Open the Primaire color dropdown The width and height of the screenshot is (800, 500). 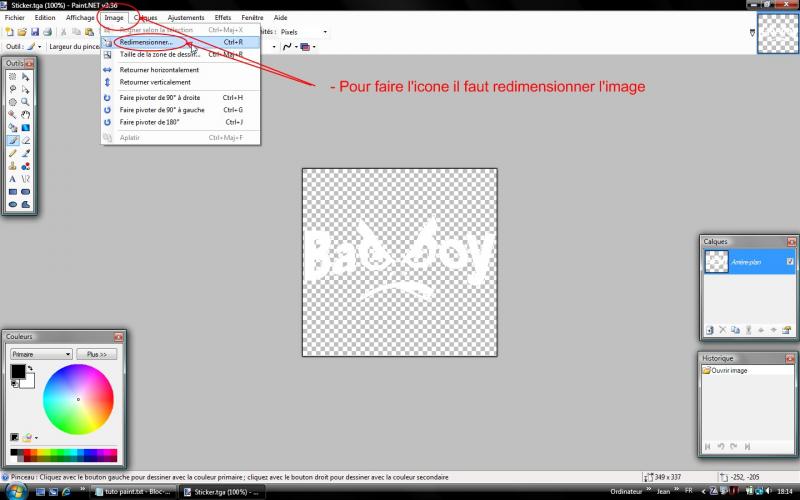(x=41, y=354)
